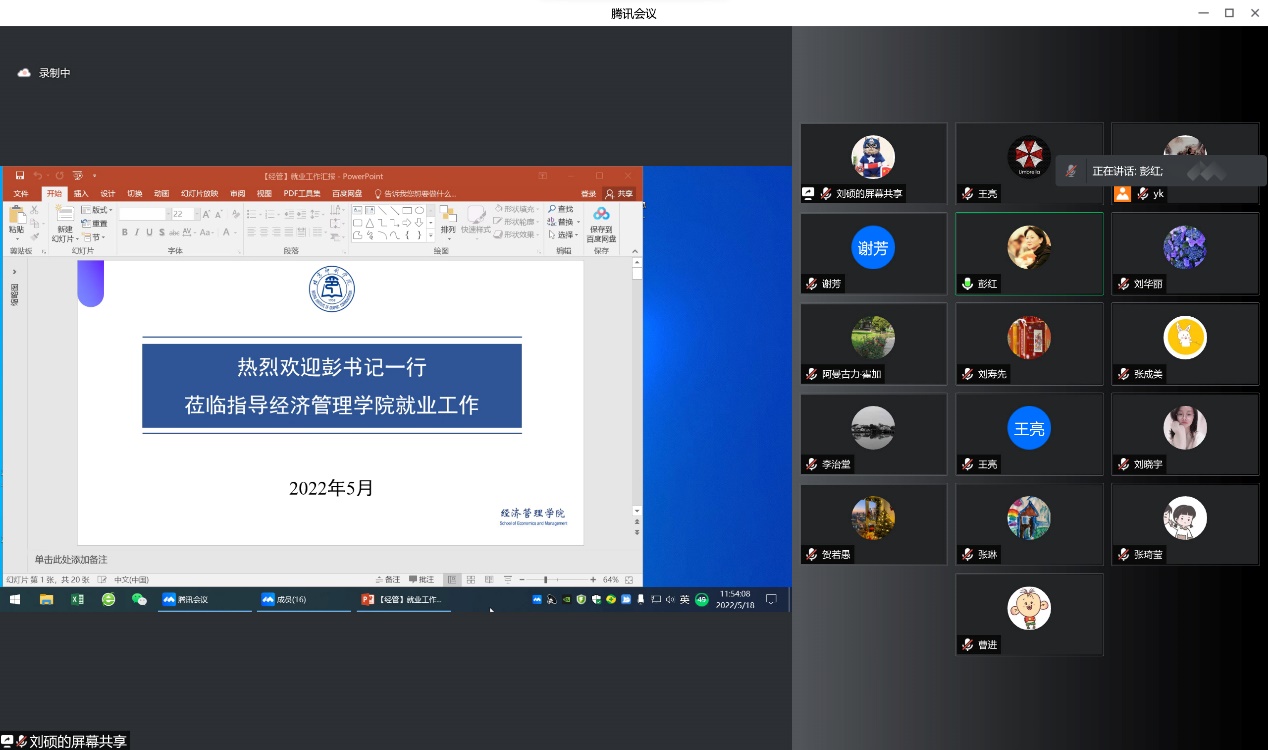Collapse the PowerPoint ribbon with the chevron
Image resolution: width=1268 pixels, height=750 pixels.
pyautogui.click(x=635, y=251)
